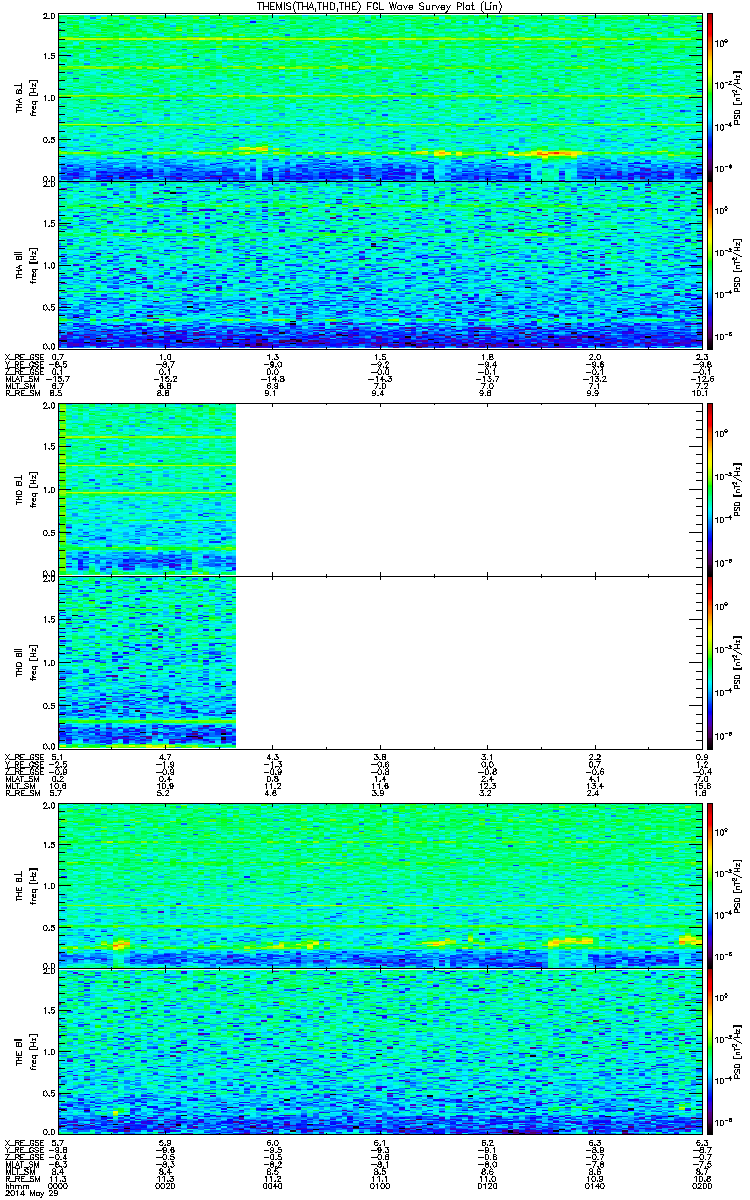Click the THE B⊥ panel PSD color bar
The height and width of the screenshot is (1200, 750).
point(711,884)
